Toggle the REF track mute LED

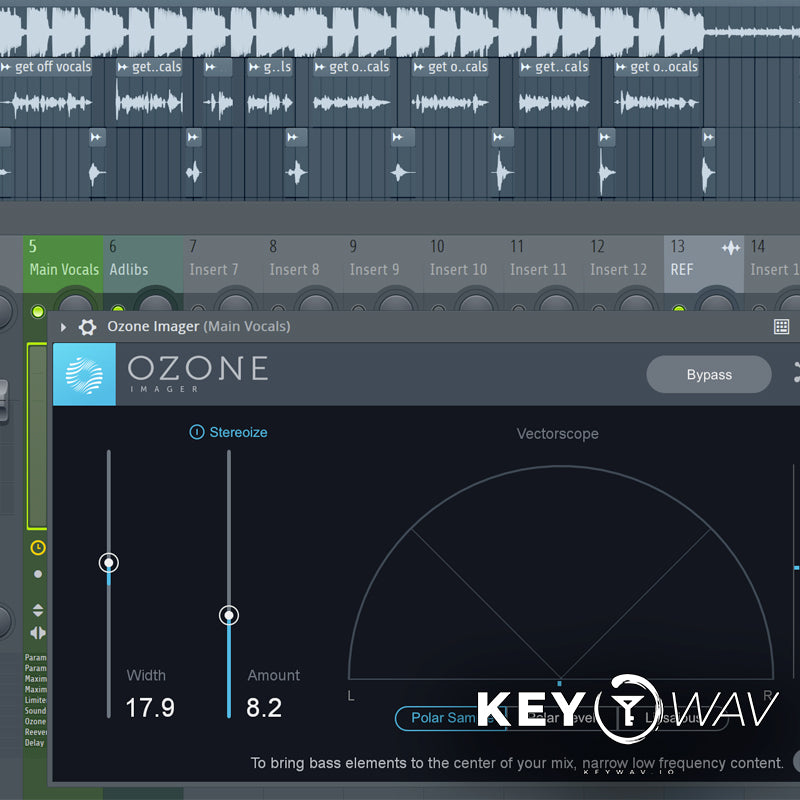click(679, 311)
